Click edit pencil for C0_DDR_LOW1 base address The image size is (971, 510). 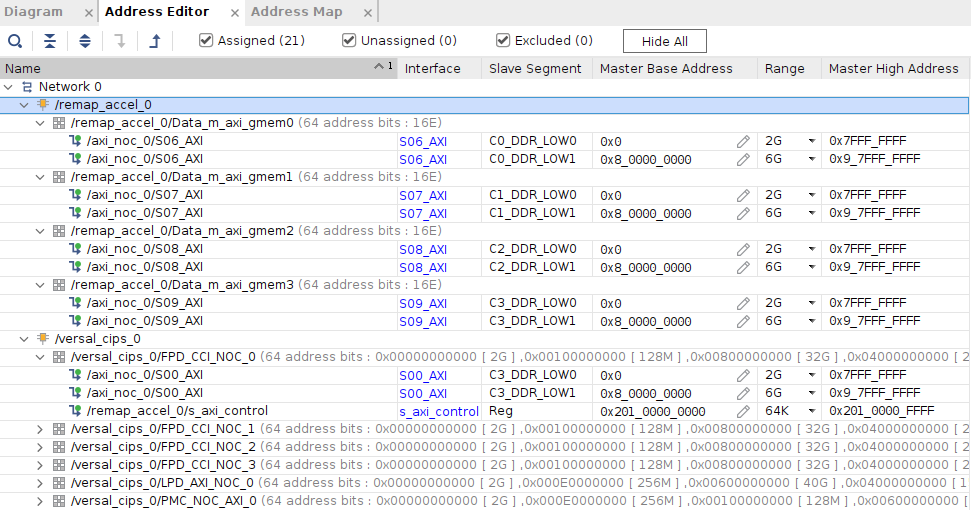coord(743,160)
